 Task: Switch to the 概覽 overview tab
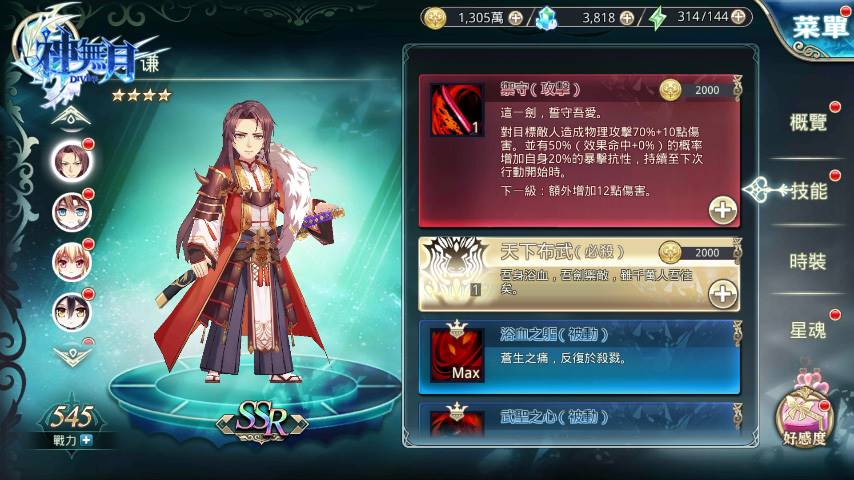pyautogui.click(x=808, y=122)
